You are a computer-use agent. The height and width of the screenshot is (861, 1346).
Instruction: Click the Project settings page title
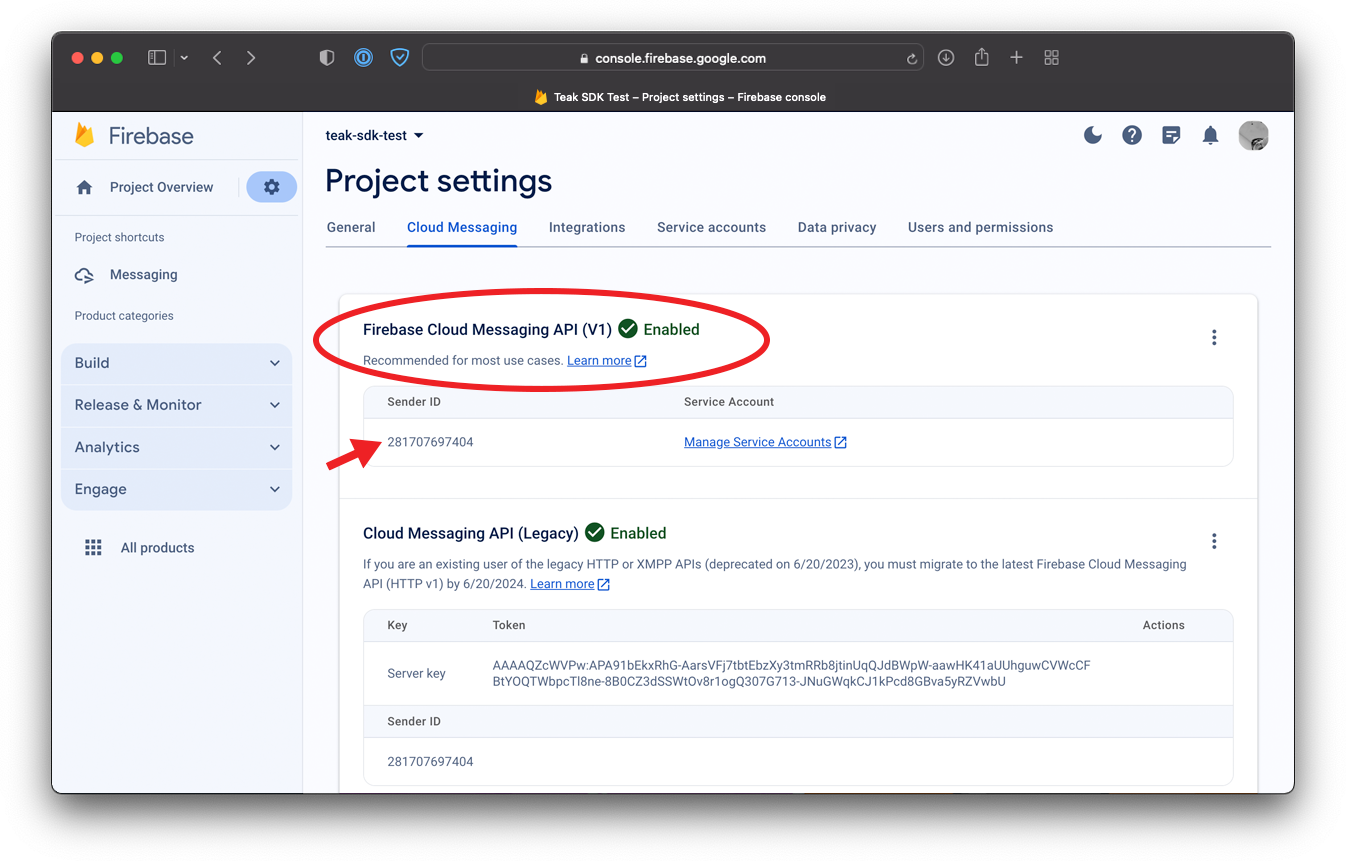click(x=438, y=181)
